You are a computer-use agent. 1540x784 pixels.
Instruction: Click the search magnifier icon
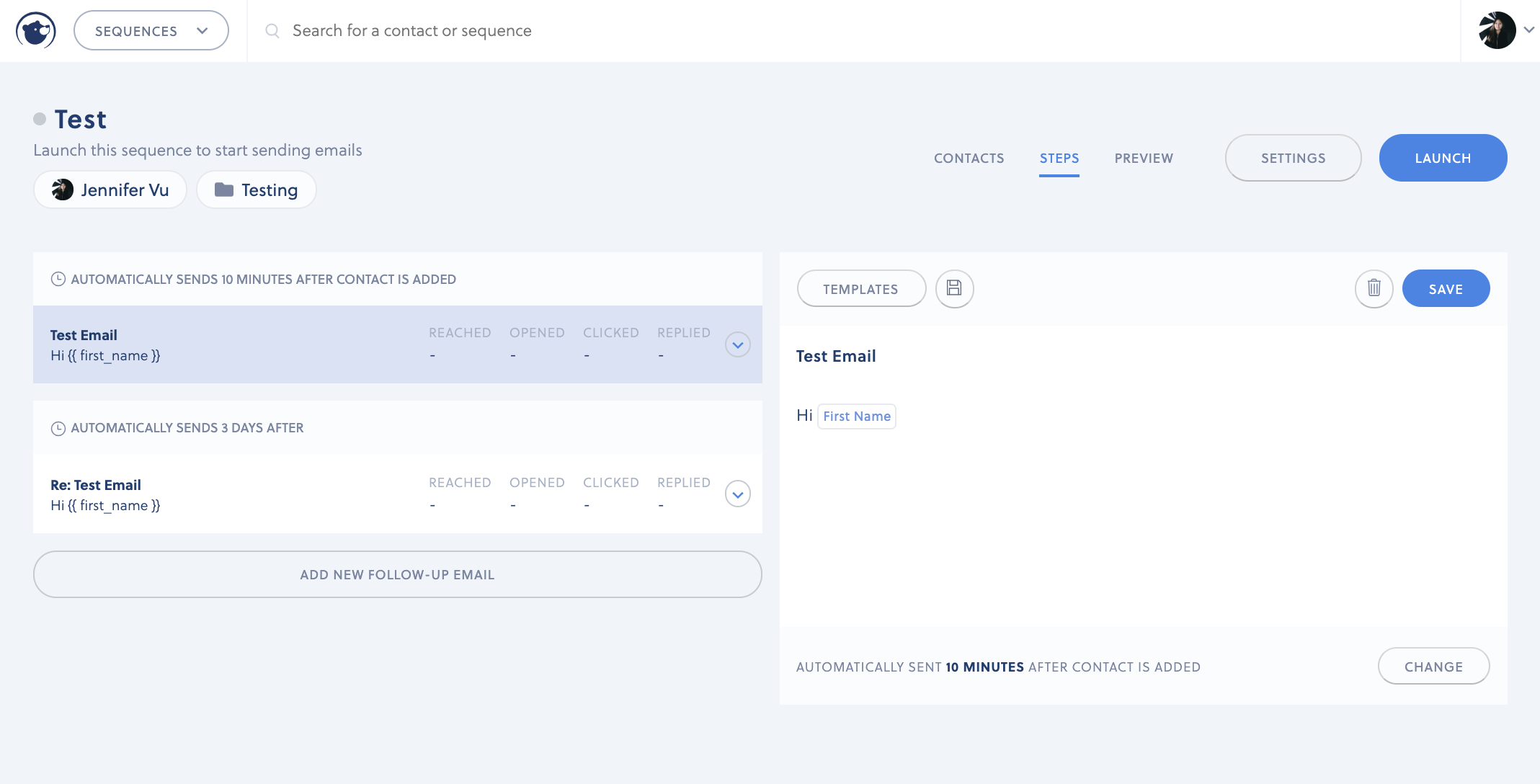click(272, 31)
